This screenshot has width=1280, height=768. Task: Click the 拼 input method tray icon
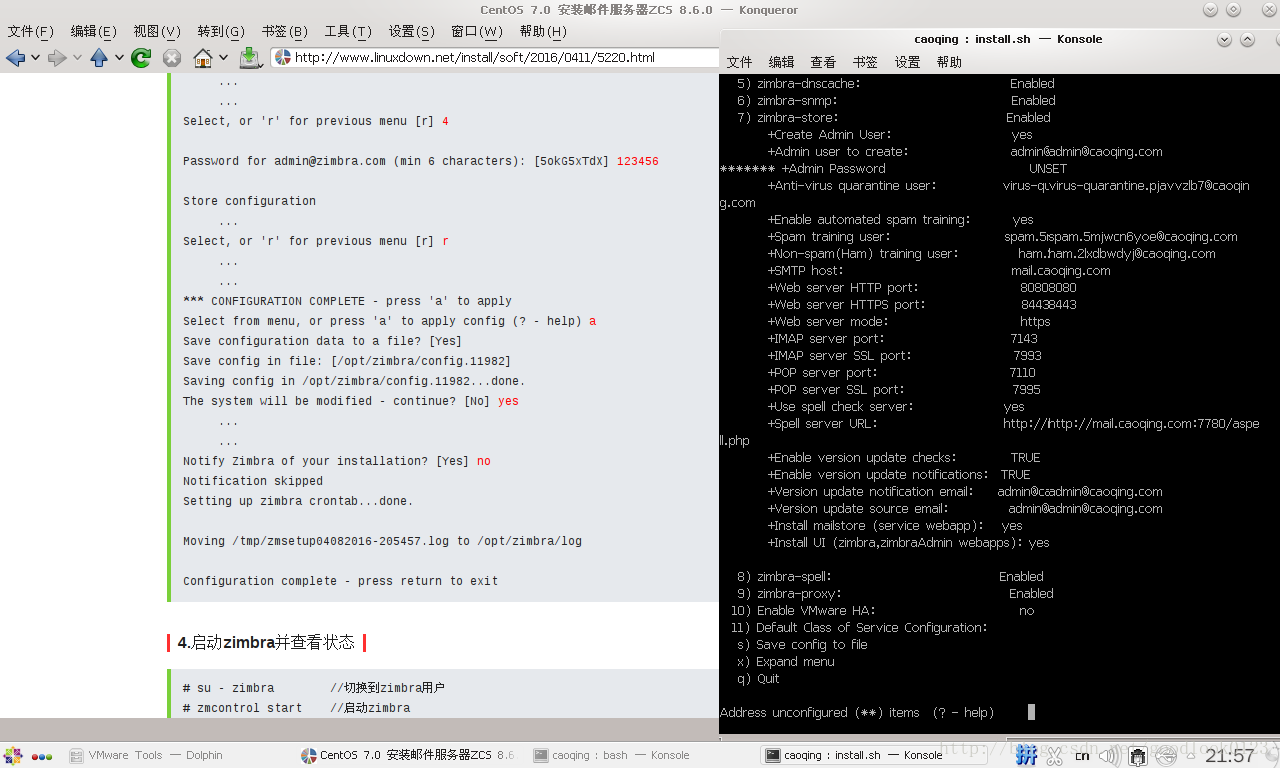[1026, 756]
